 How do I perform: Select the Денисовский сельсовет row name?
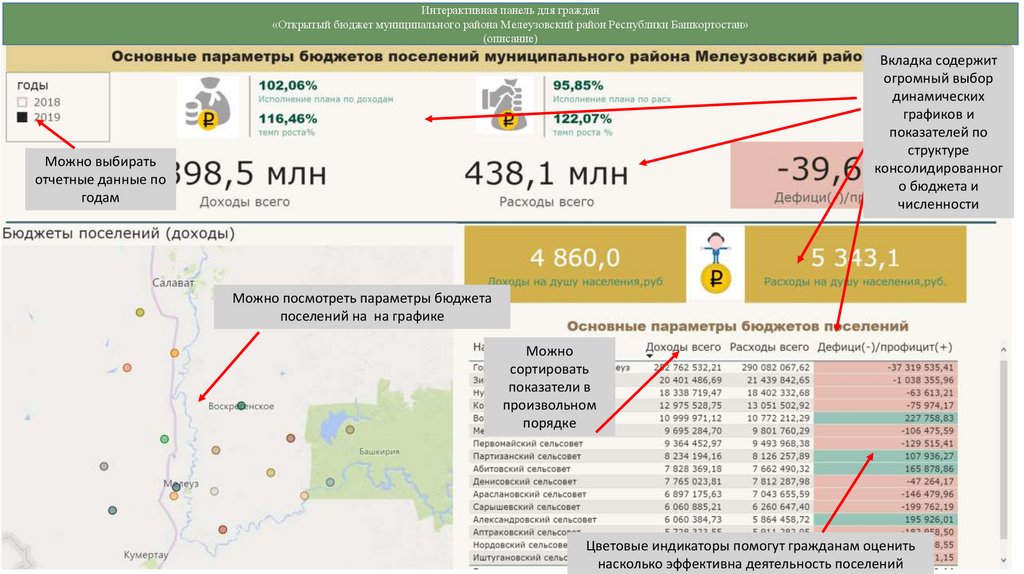[x=524, y=482]
